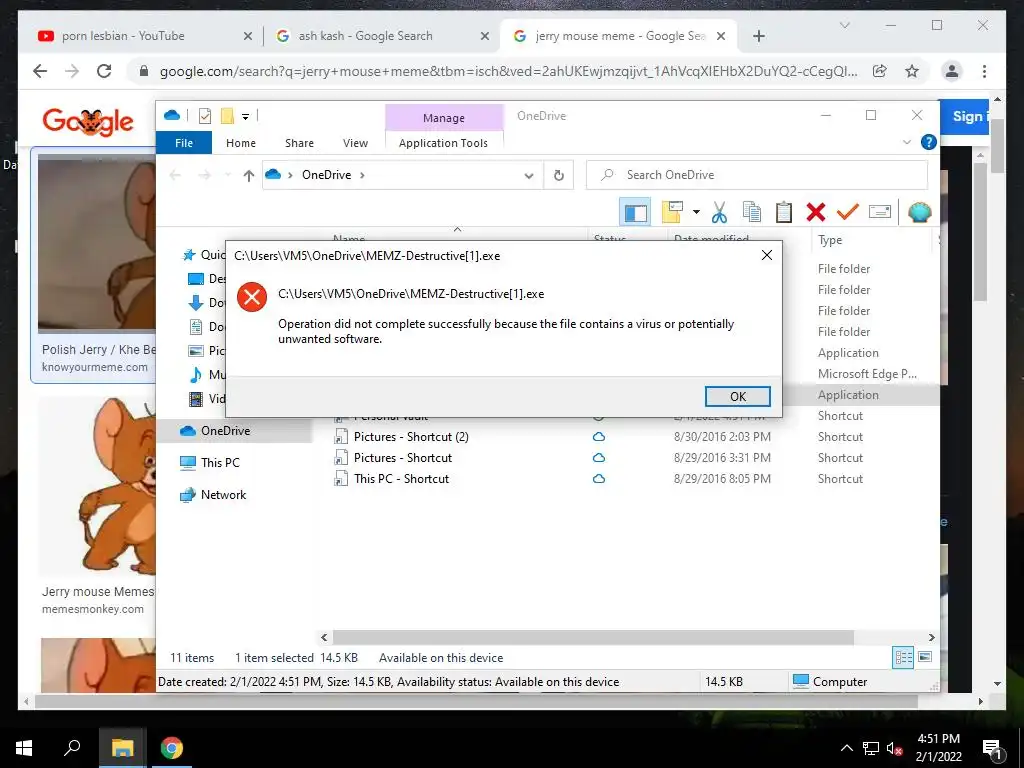Select the Application Tools tab
The width and height of the screenshot is (1024, 768).
point(443,143)
